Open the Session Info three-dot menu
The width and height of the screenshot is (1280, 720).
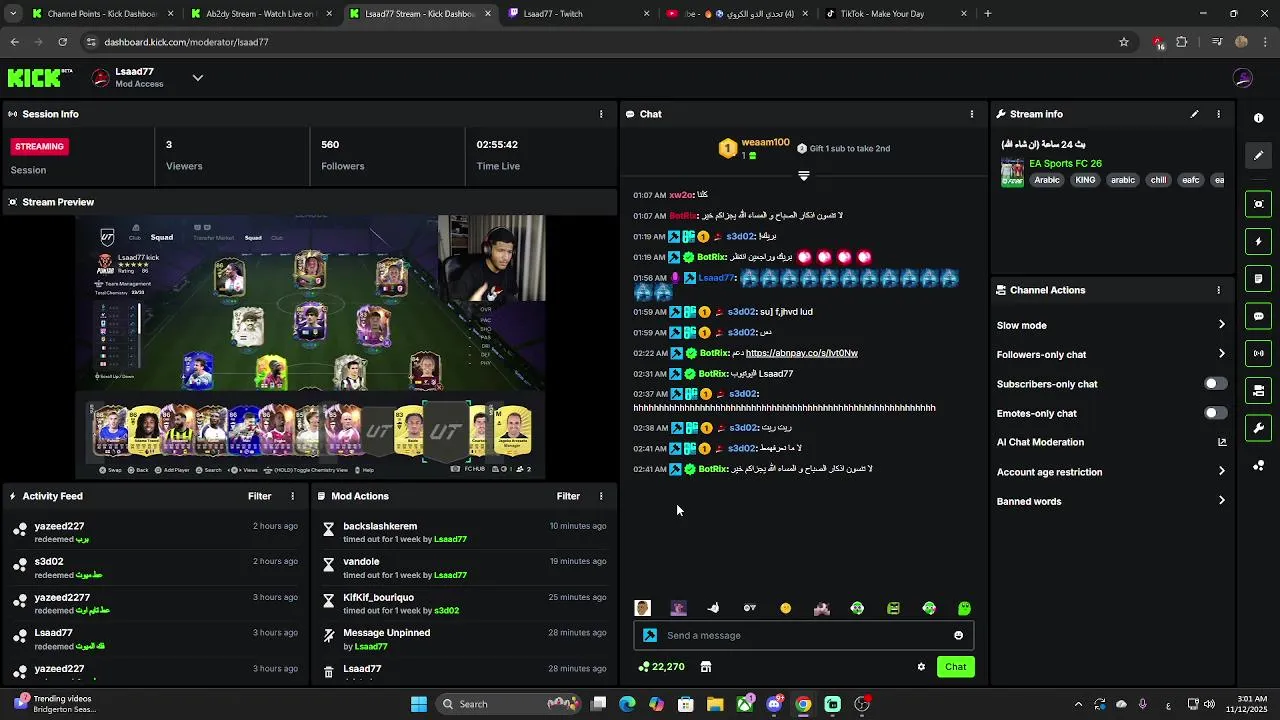click(601, 114)
